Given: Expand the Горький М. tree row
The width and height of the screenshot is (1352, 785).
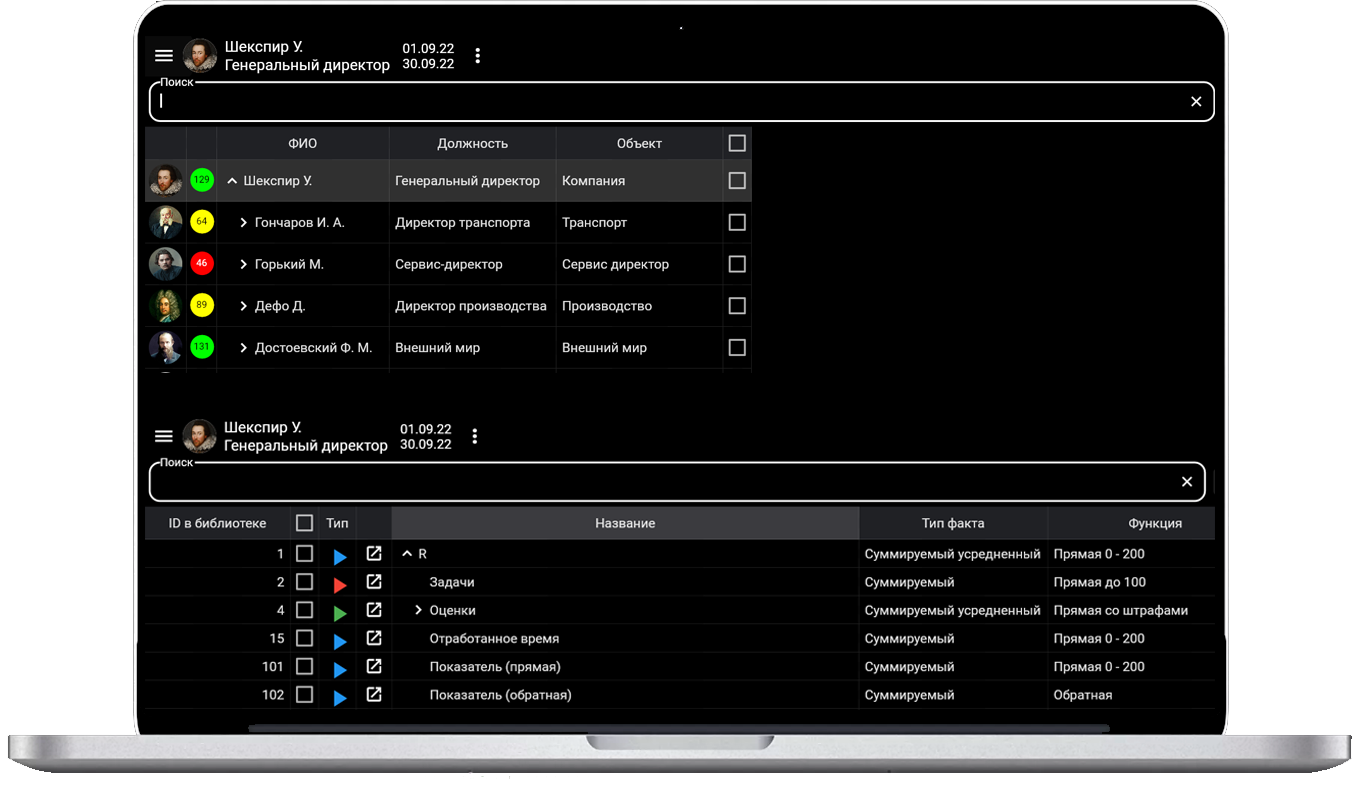Looking at the screenshot, I should tap(243, 265).
